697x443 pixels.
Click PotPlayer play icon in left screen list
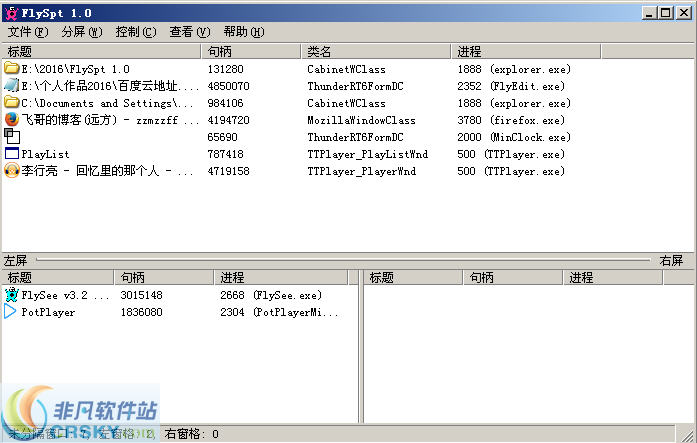[x=10, y=312]
